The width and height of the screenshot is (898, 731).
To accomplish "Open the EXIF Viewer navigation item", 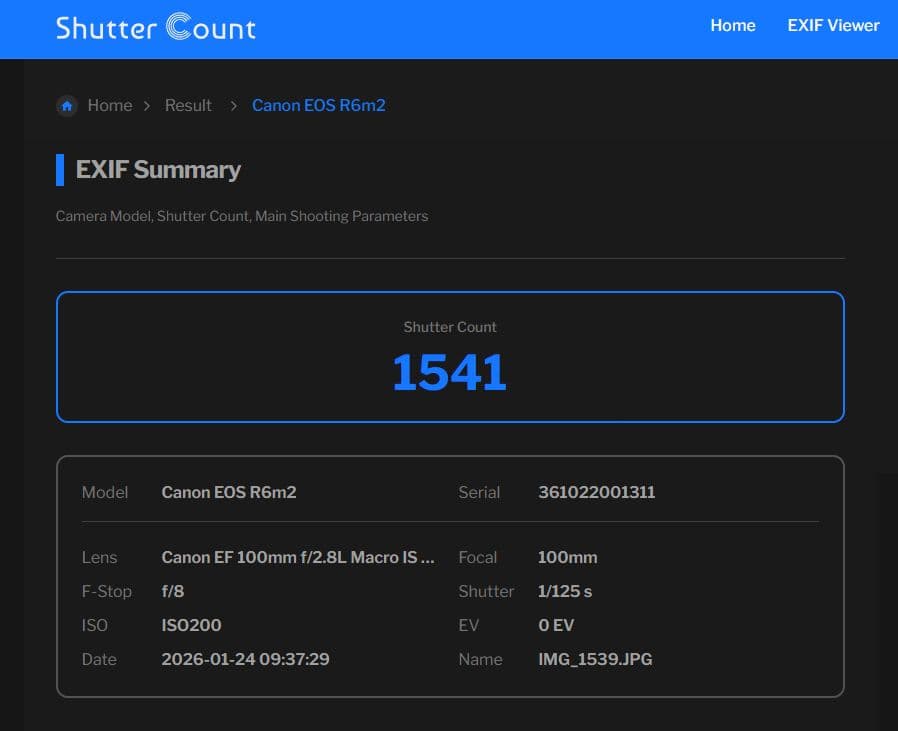I will (x=833, y=26).
